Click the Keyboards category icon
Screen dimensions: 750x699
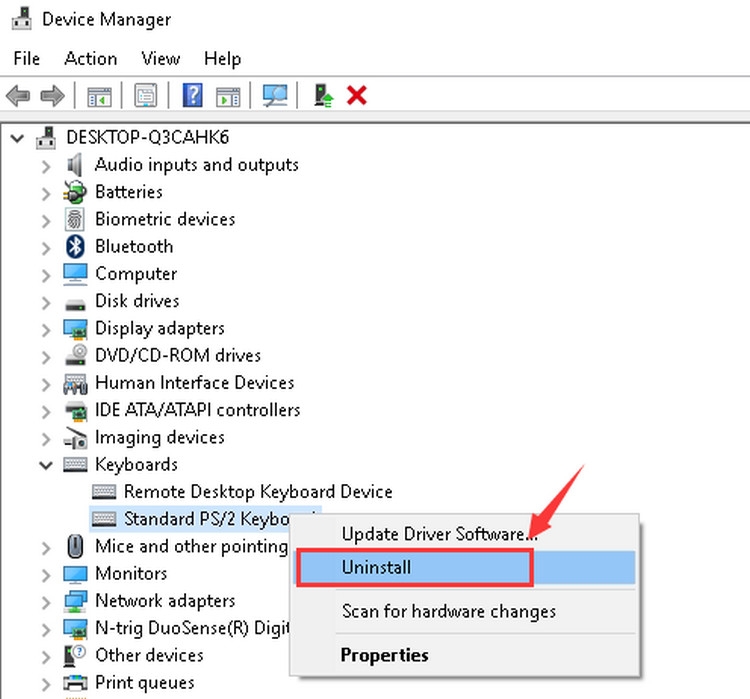[76, 465]
